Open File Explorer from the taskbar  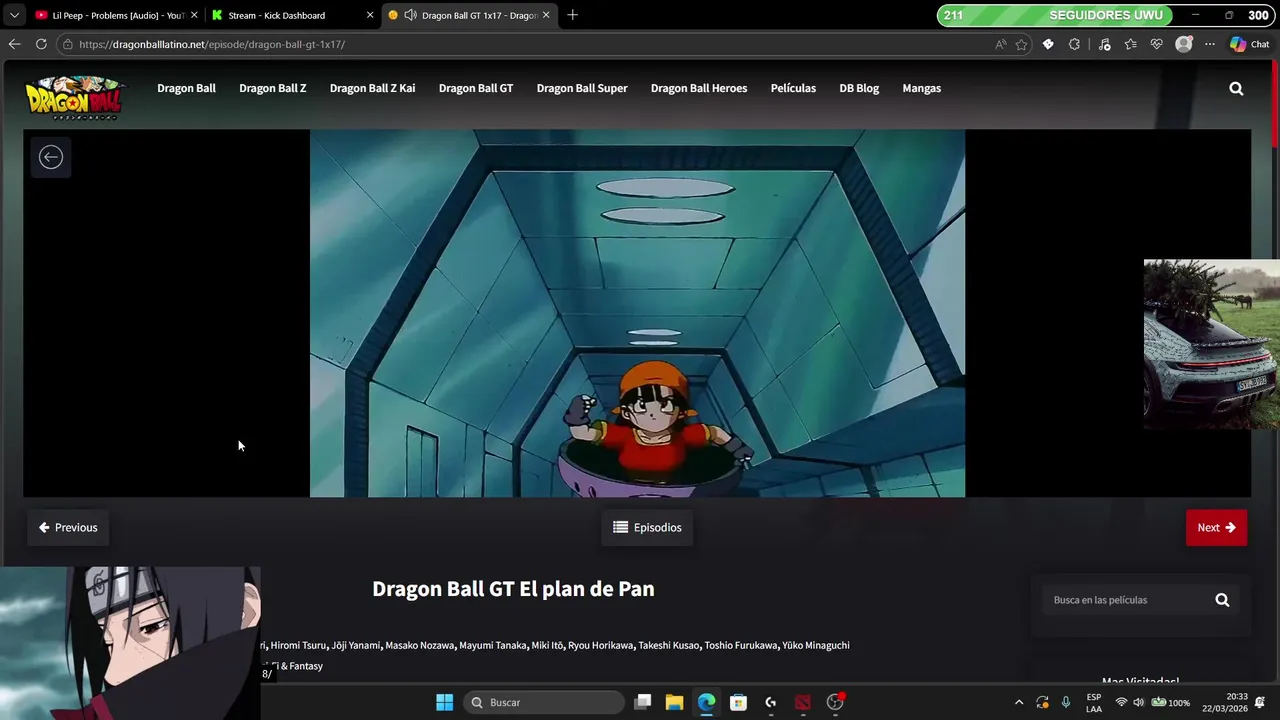pyautogui.click(x=674, y=702)
